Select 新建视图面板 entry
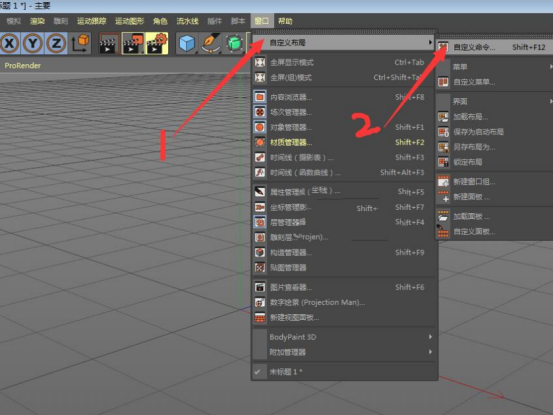The height and width of the screenshot is (415, 553). (344, 318)
